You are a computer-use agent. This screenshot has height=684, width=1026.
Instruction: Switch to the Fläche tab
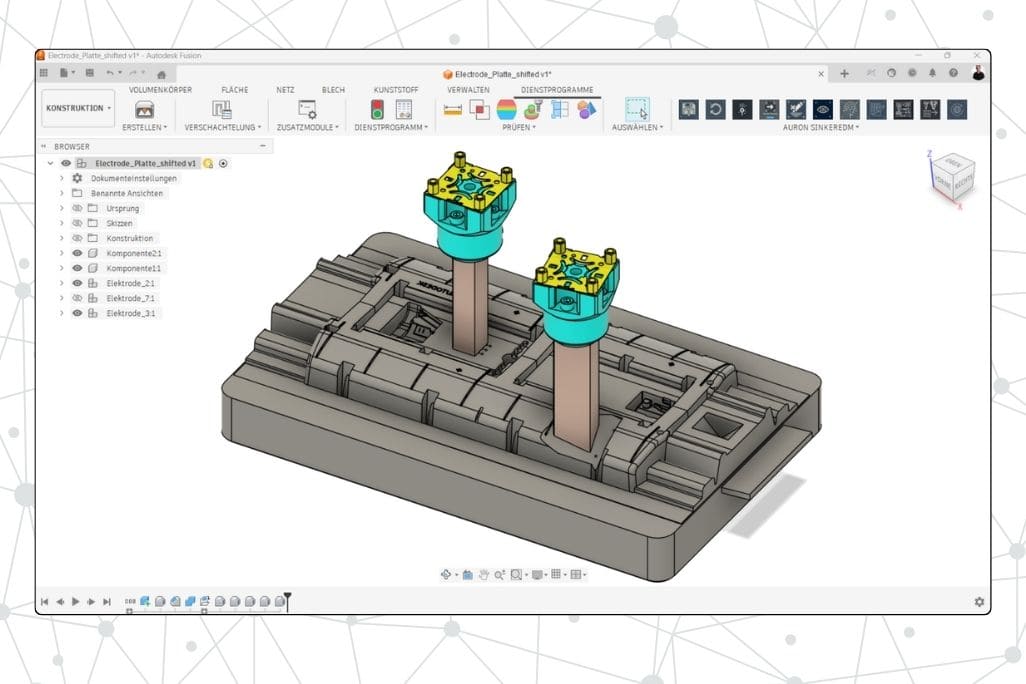234,90
